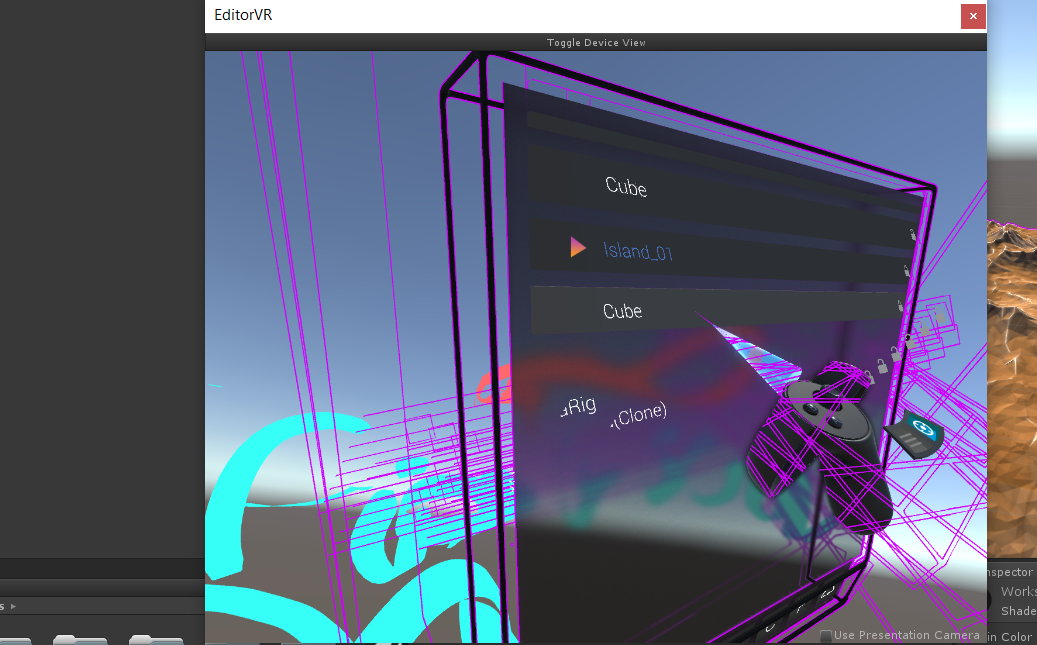Select Island_01 in the hierarchy workspace
The width and height of the screenshot is (1037, 645).
point(638,252)
